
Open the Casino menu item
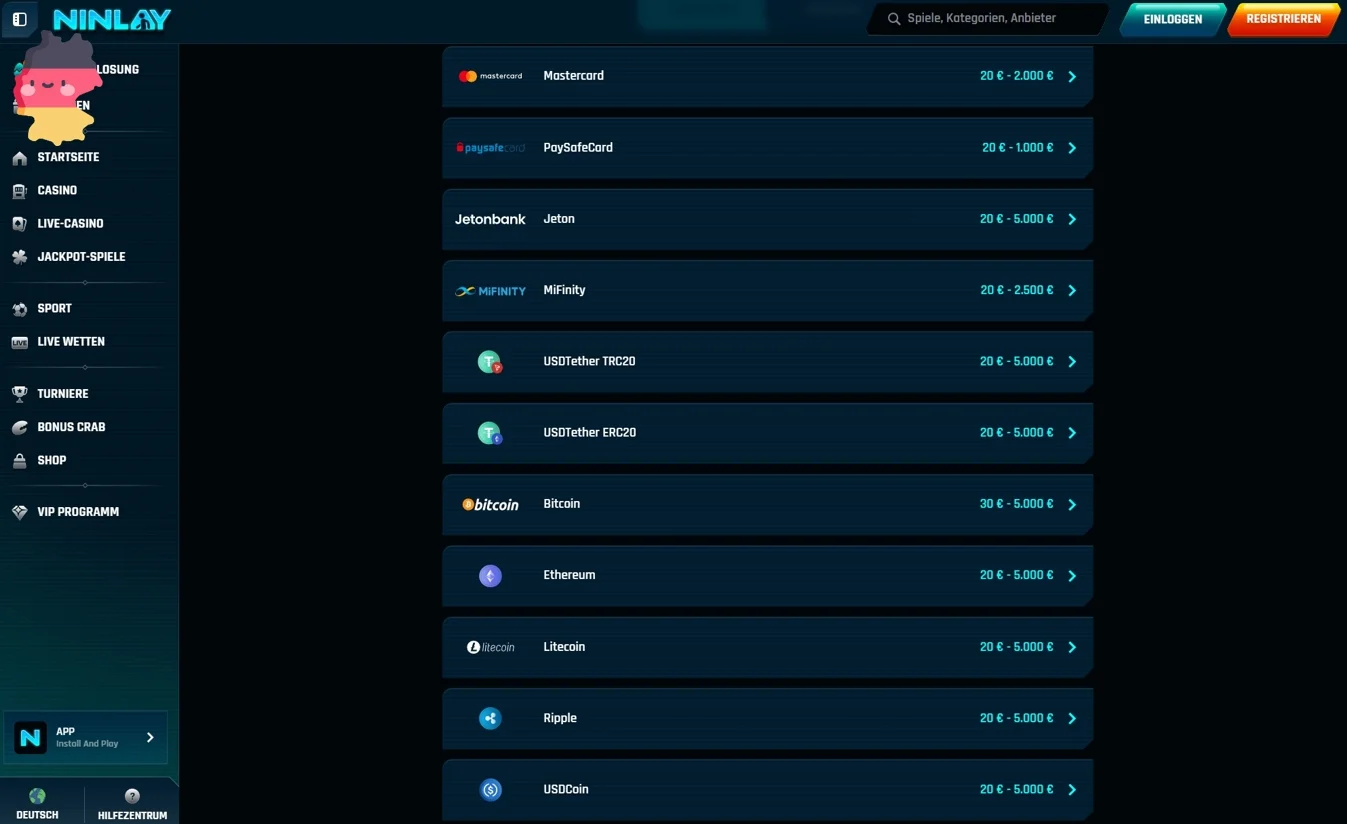click(x=57, y=190)
